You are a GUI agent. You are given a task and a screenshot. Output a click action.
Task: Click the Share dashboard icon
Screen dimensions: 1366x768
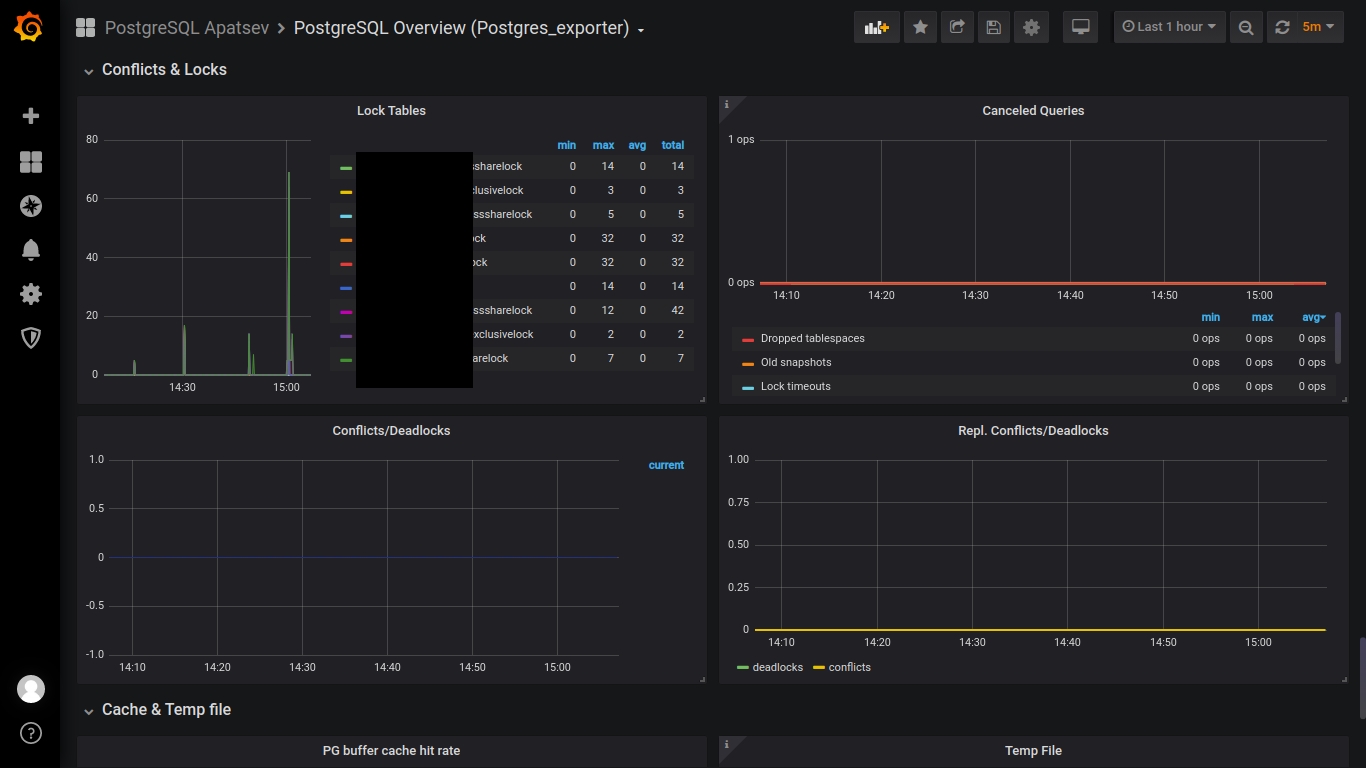[957, 27]
